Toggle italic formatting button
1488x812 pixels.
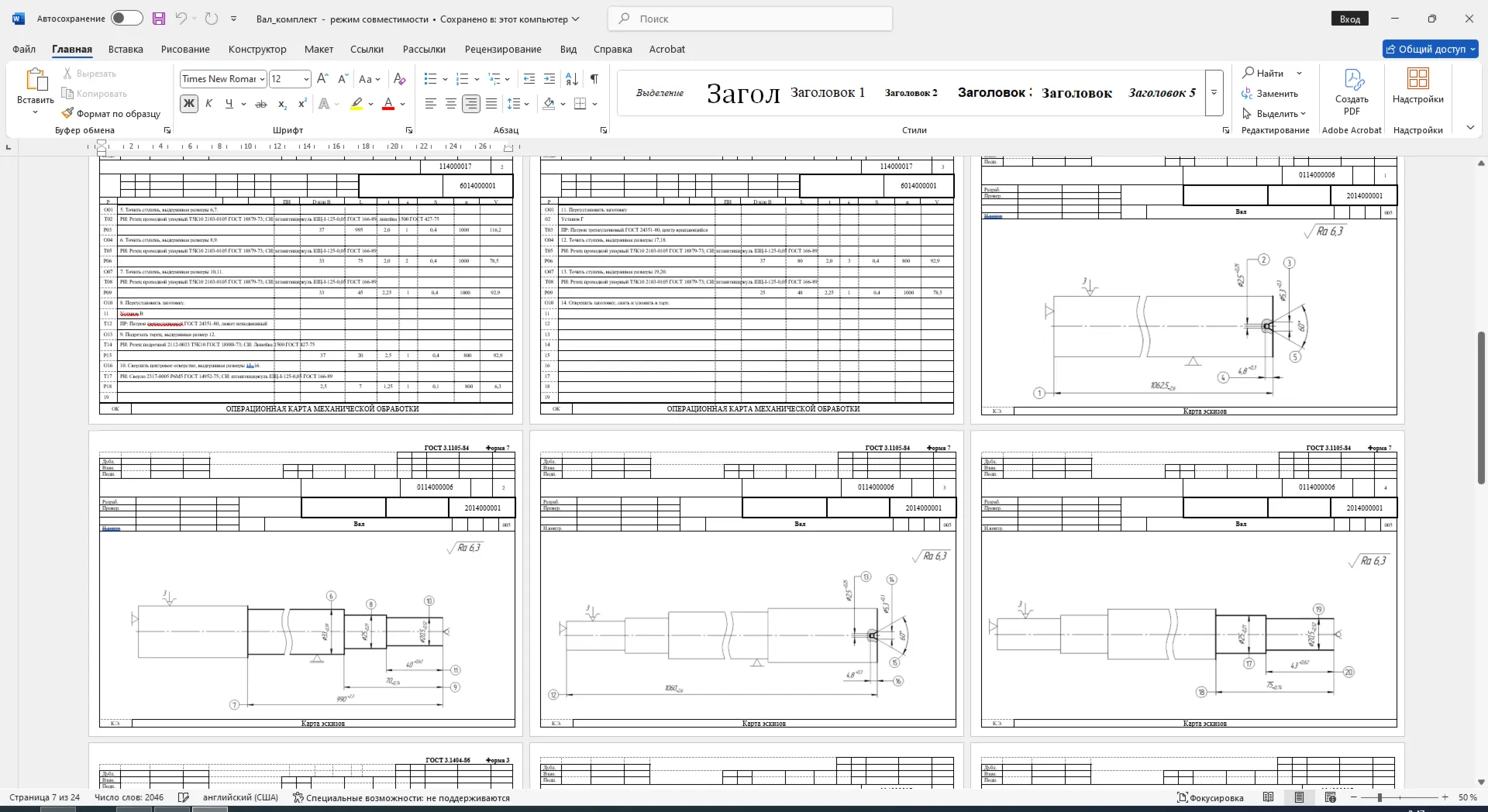[x=208, y=104]
